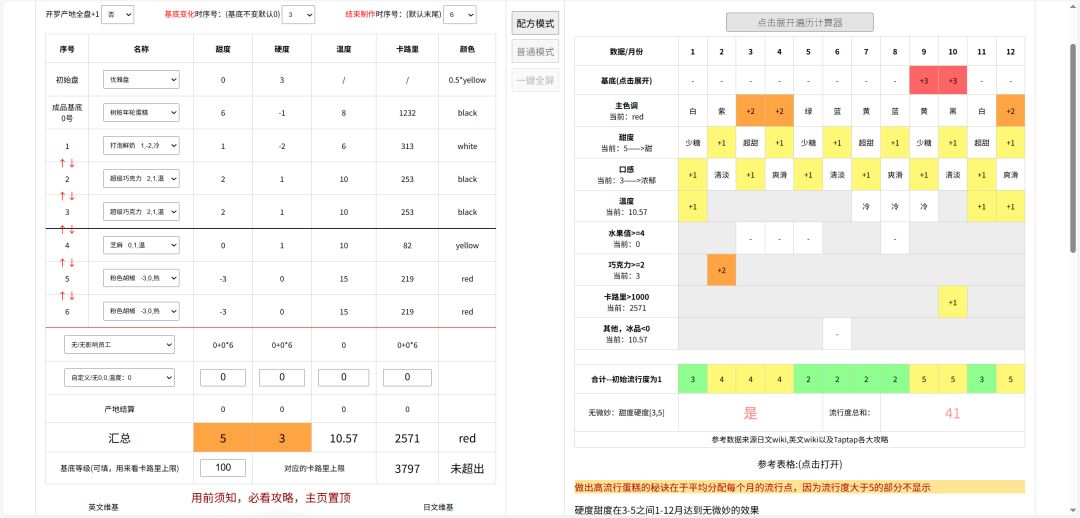Screen dimensions: 1080x518
Task: Click the 紫 cell in 主色调 row
Action: pyautogui.click(x=721, y=111)
